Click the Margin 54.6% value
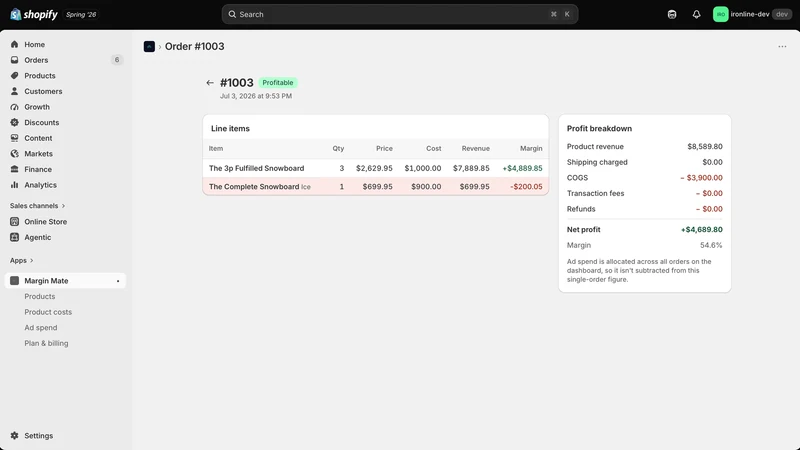Image resolution: width=800 pixels, height=450 pixels. 711,245
